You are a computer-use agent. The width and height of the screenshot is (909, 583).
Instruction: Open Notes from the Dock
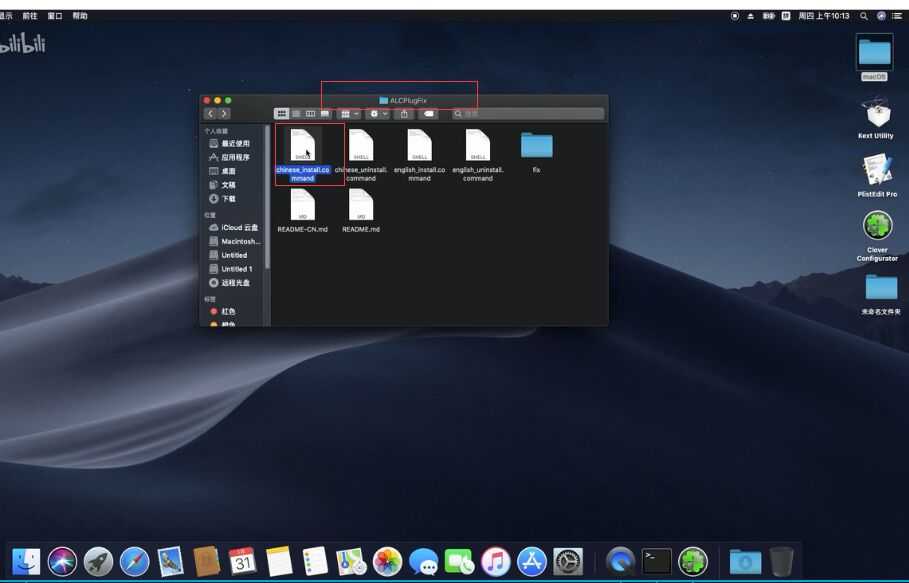[279, 561]
